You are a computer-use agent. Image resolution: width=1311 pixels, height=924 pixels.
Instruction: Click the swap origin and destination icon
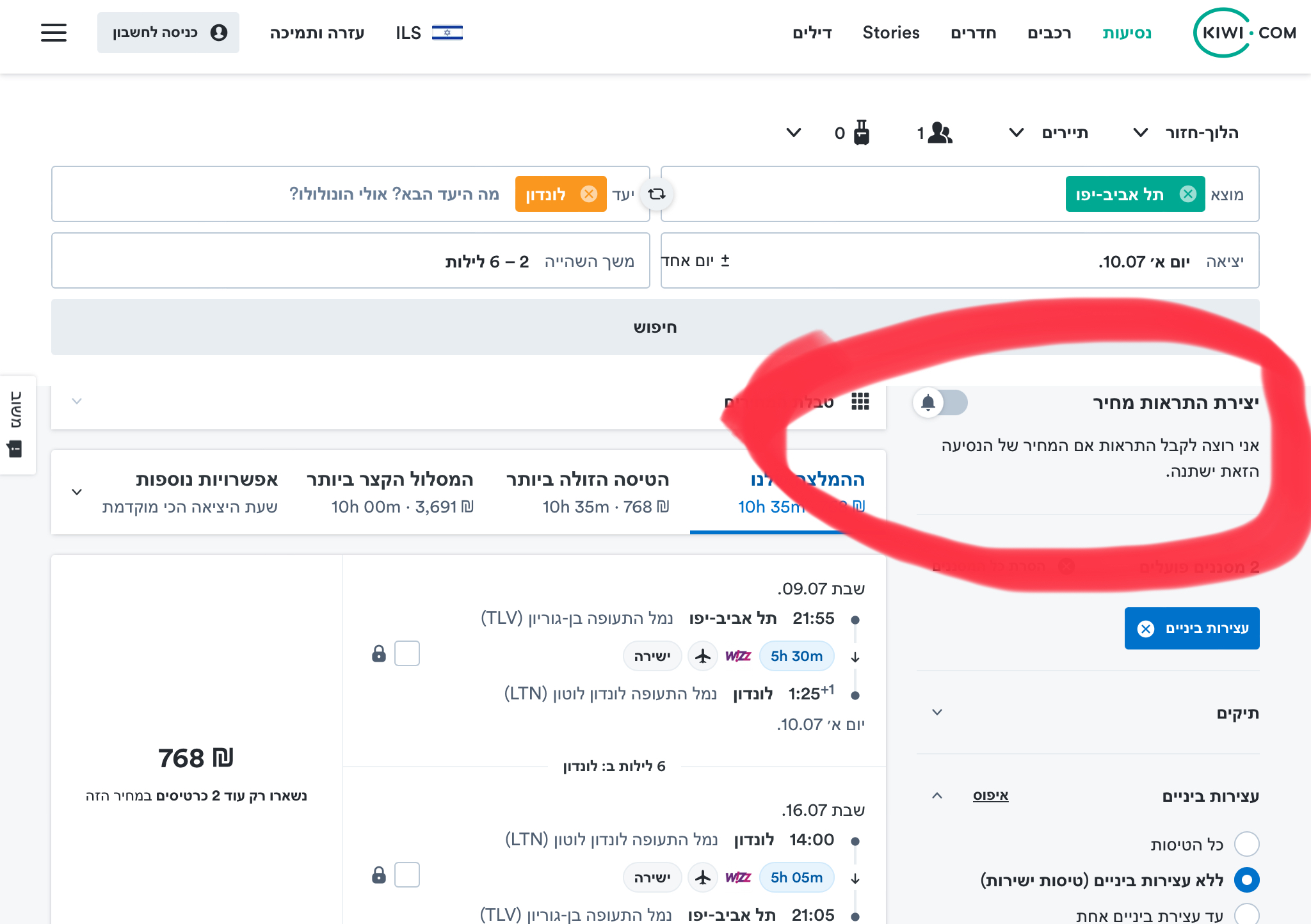pos(657,194)
